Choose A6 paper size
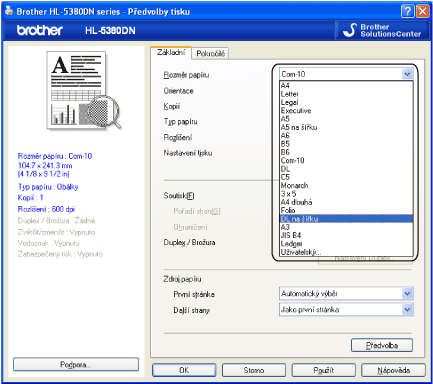The width and height of the screenshot is (433, 384). 346,136
